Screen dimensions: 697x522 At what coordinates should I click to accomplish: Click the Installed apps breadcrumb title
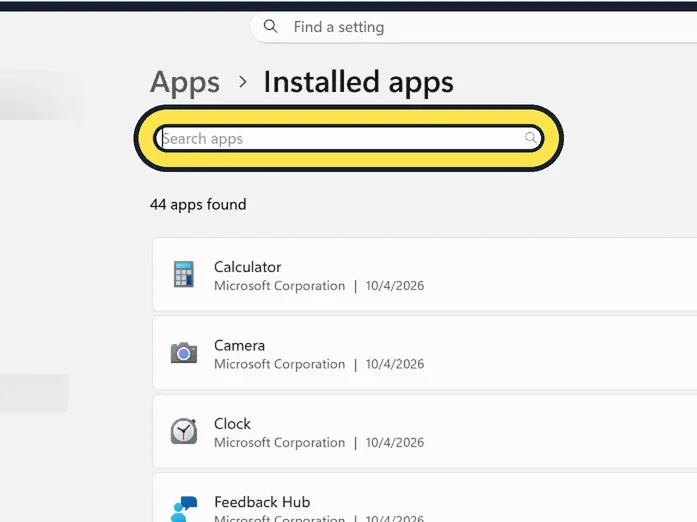(x=358, y=82)
